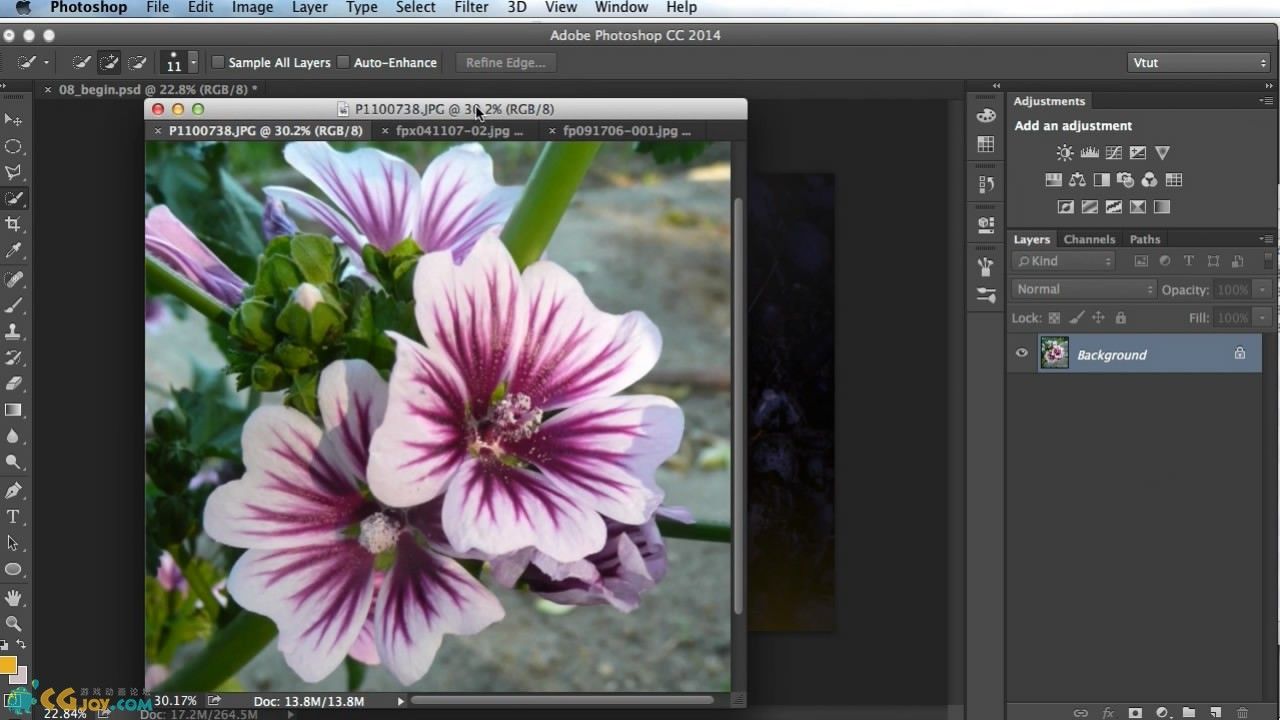Select the Ellipse shape tool
Image resolution: width=1280 pixels, height=720 pixels.
13,569
